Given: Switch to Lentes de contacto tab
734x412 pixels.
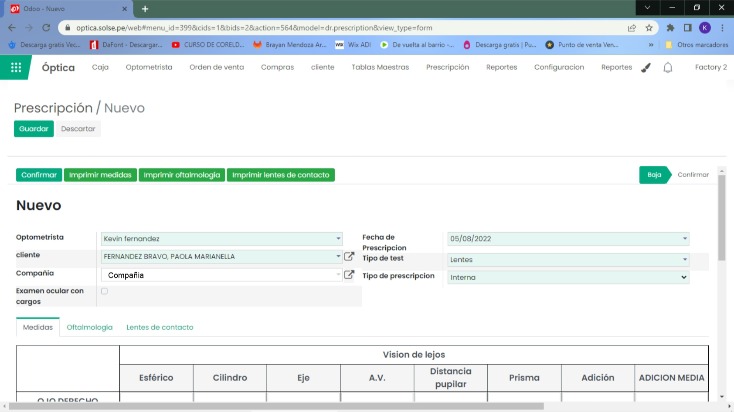Looking at the screenshot, I should (x=159, y=327).
